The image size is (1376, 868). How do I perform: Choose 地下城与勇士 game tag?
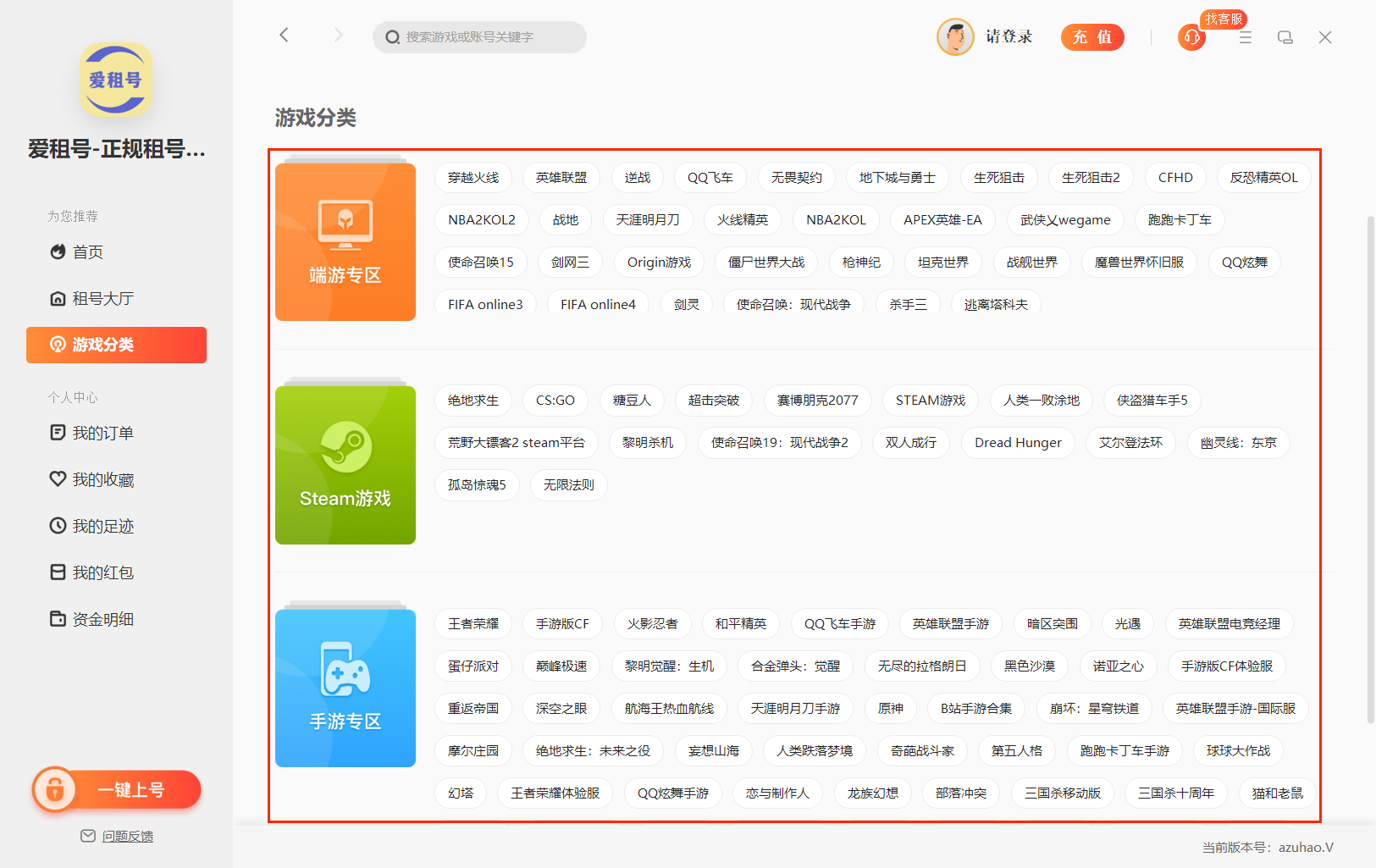(898, 178)
